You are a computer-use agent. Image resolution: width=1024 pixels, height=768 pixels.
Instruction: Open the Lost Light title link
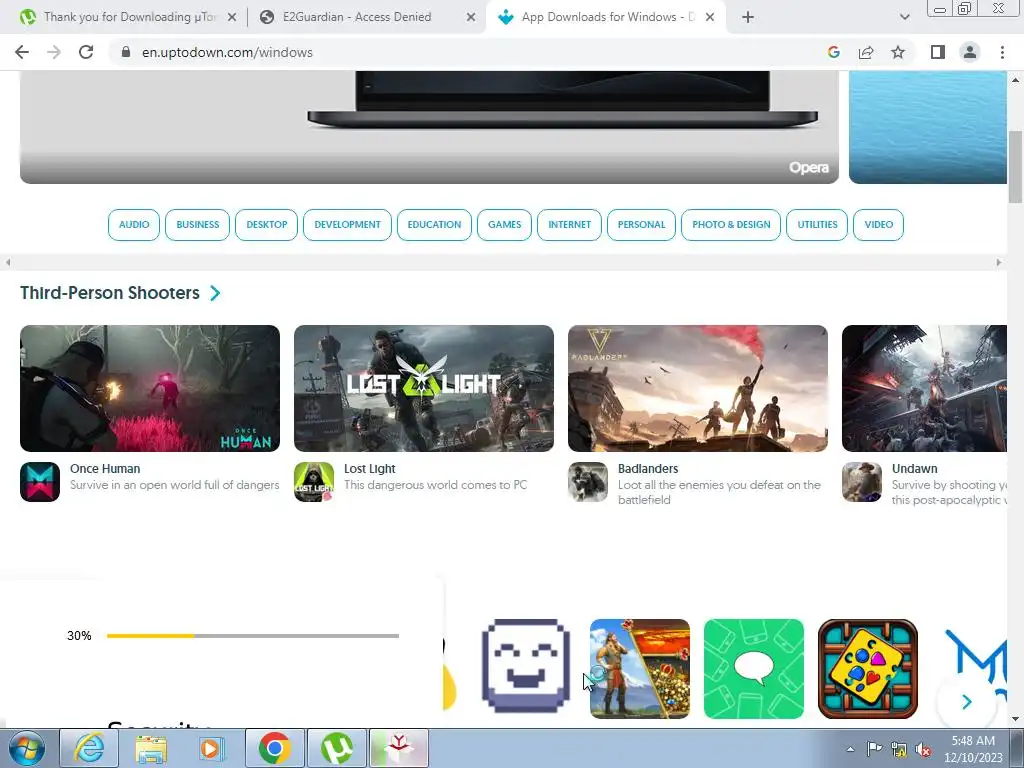click(370, 469)
